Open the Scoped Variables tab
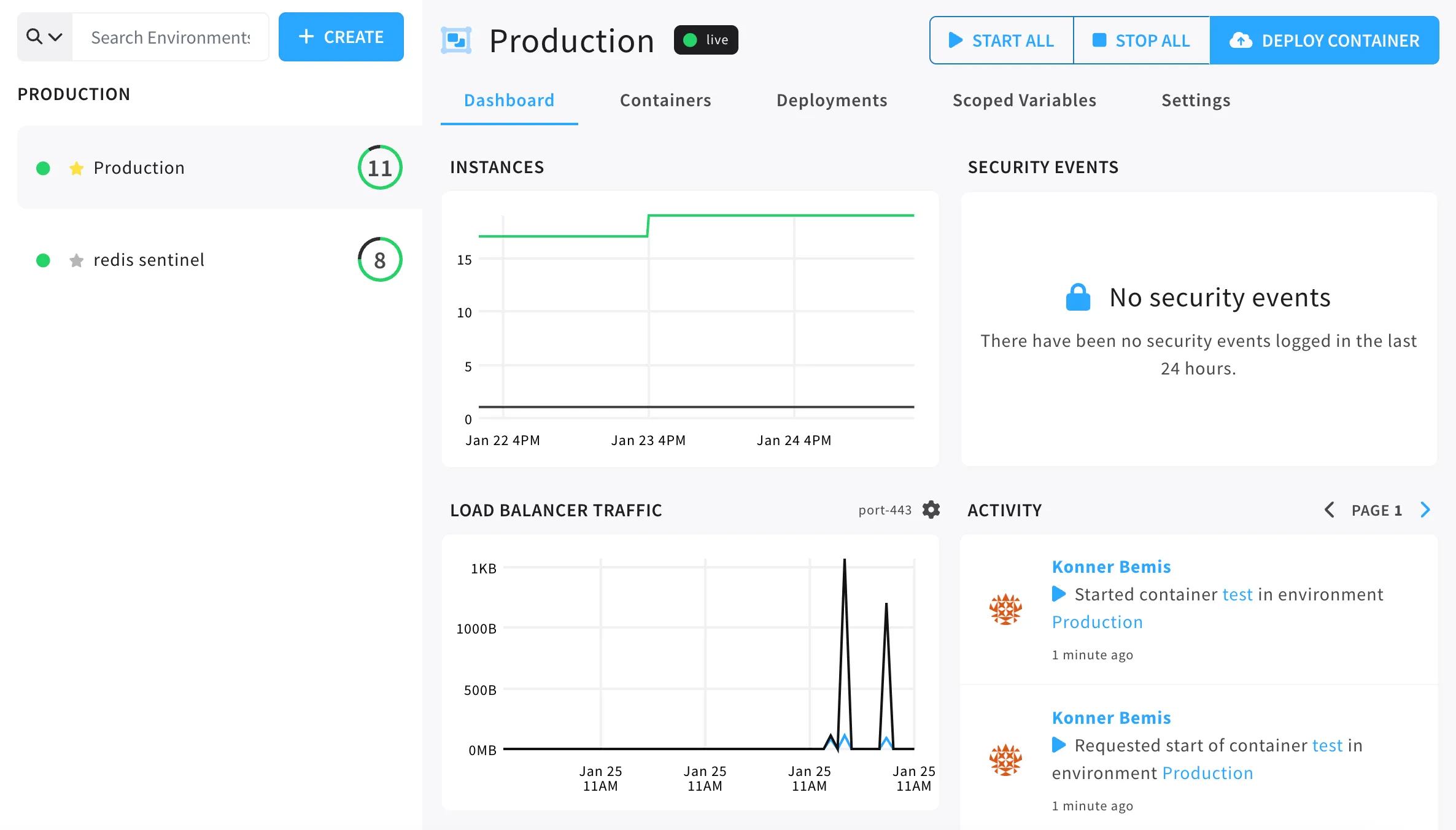1456x830 pixels. click(1024, 100)
